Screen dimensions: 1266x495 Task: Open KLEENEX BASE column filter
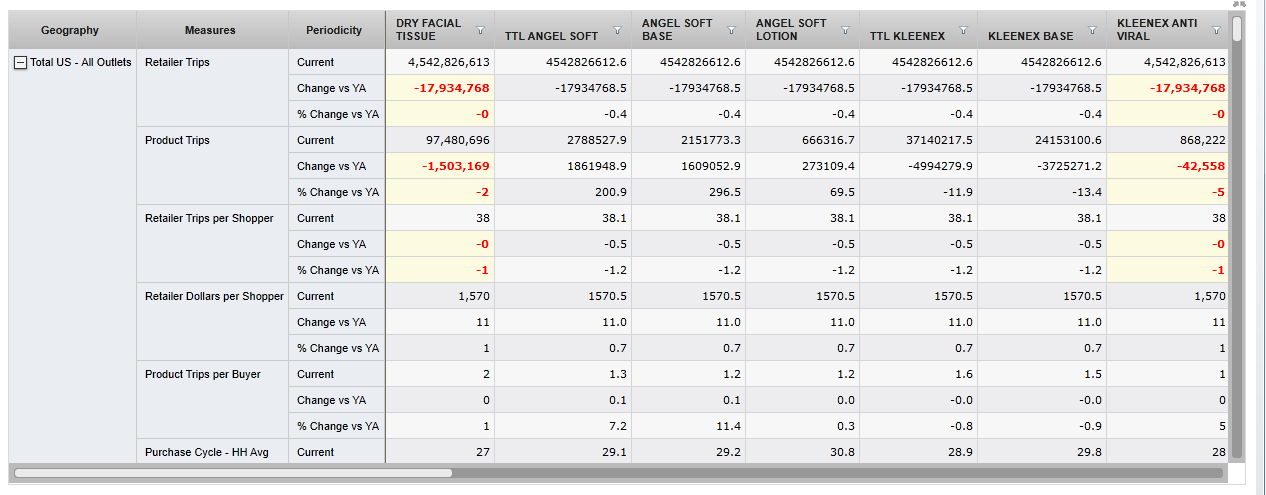(x=1093, y=30)
